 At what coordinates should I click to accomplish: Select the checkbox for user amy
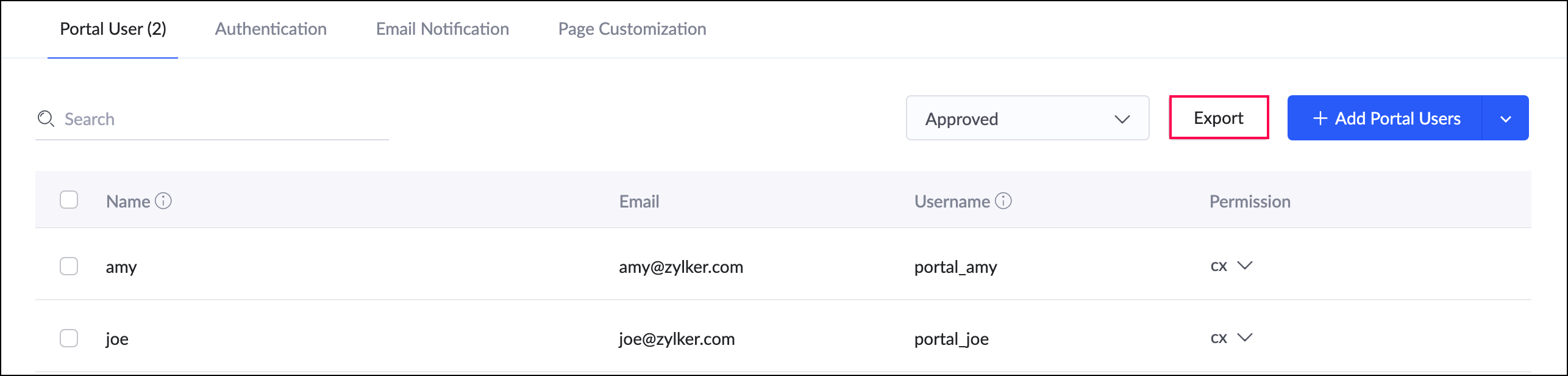(69, 266)
